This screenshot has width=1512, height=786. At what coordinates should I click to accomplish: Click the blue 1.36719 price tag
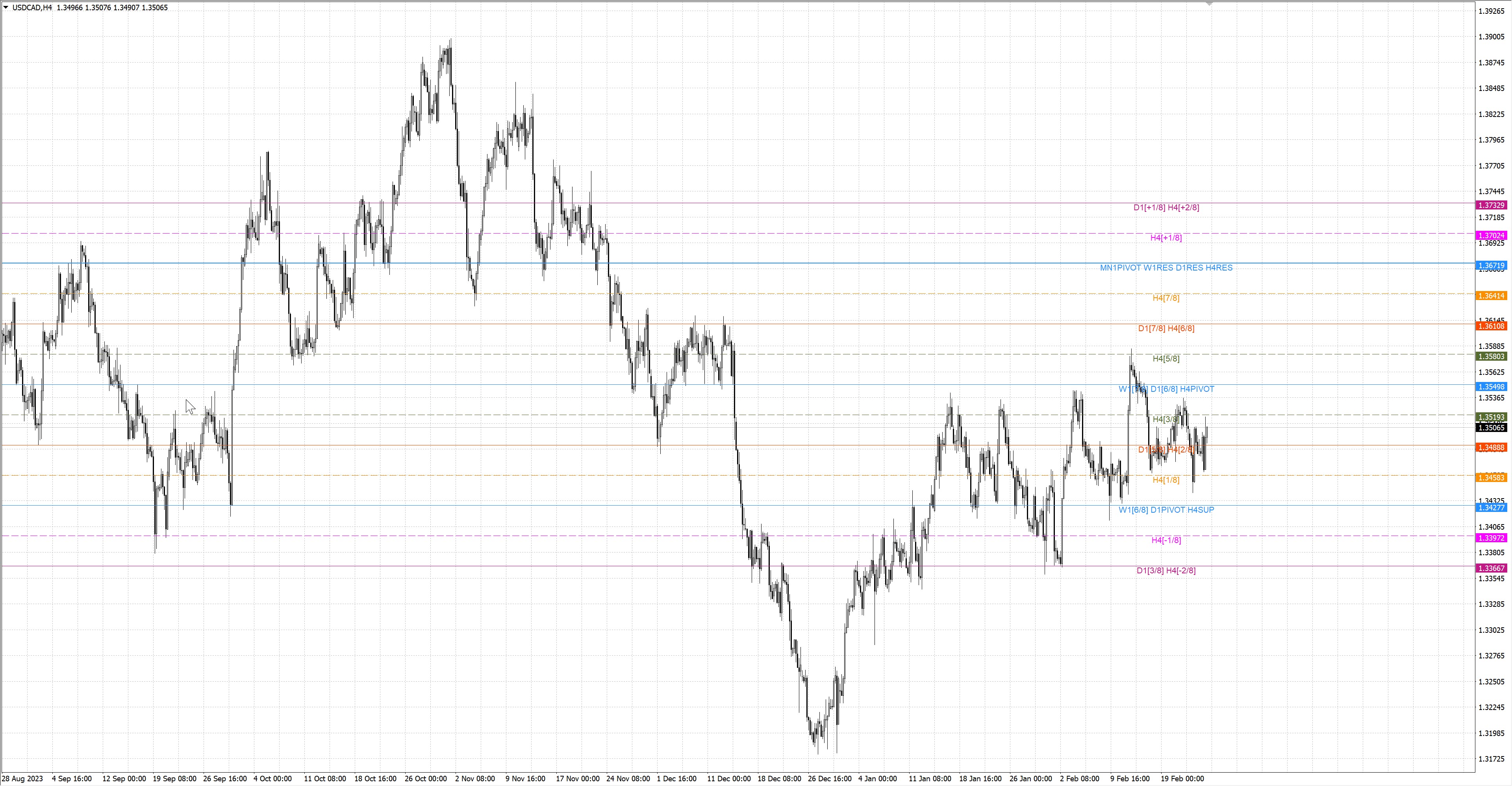tap(1491, 266)
